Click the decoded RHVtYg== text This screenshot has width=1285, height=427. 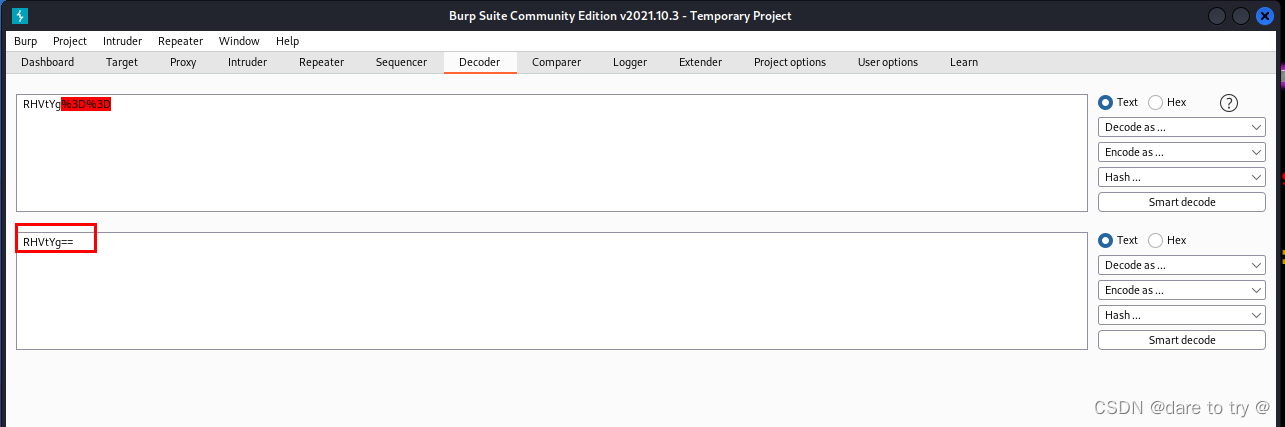[48, 242]
